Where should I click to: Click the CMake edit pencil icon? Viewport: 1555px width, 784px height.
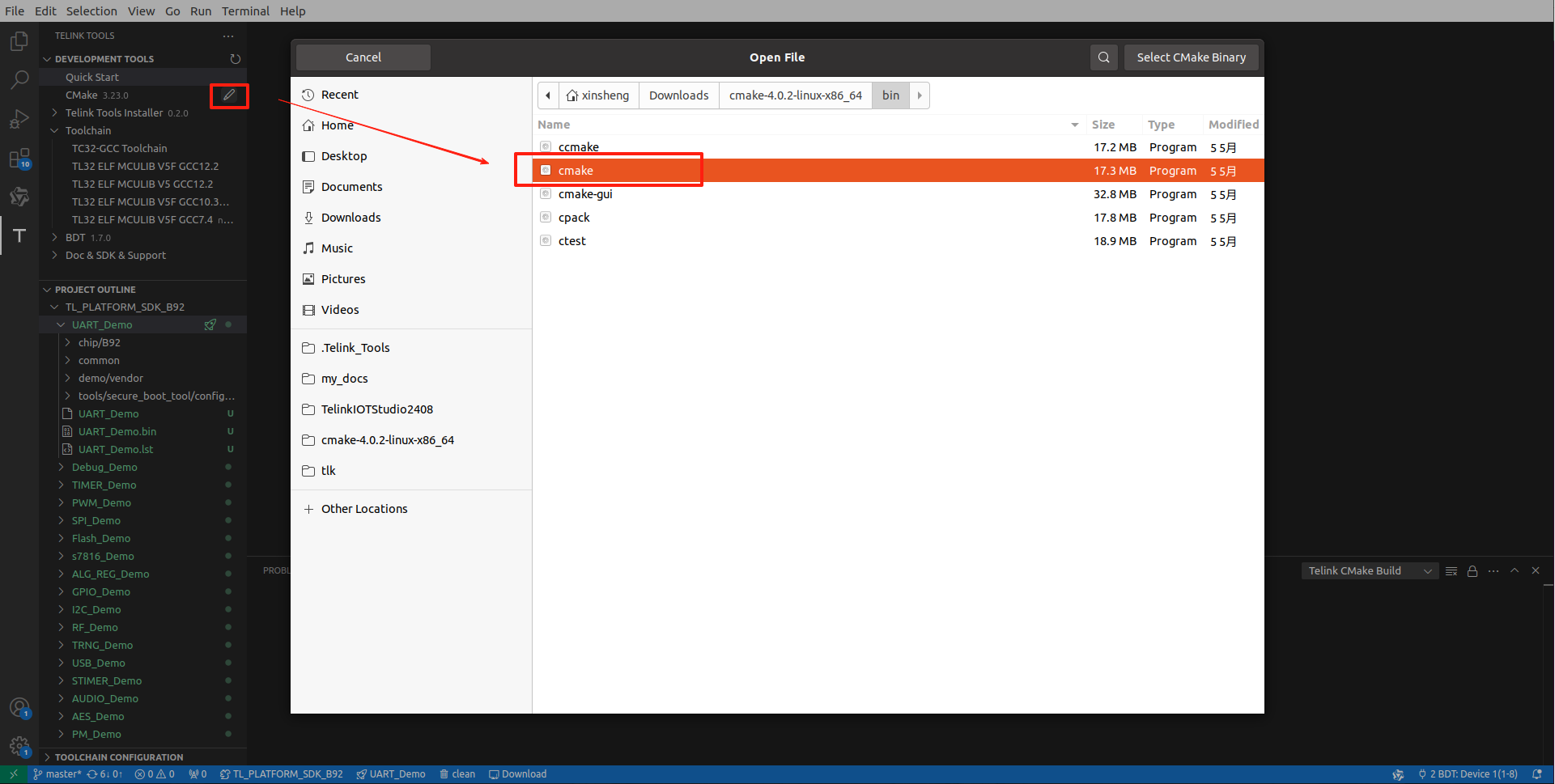tap(229, 95)
